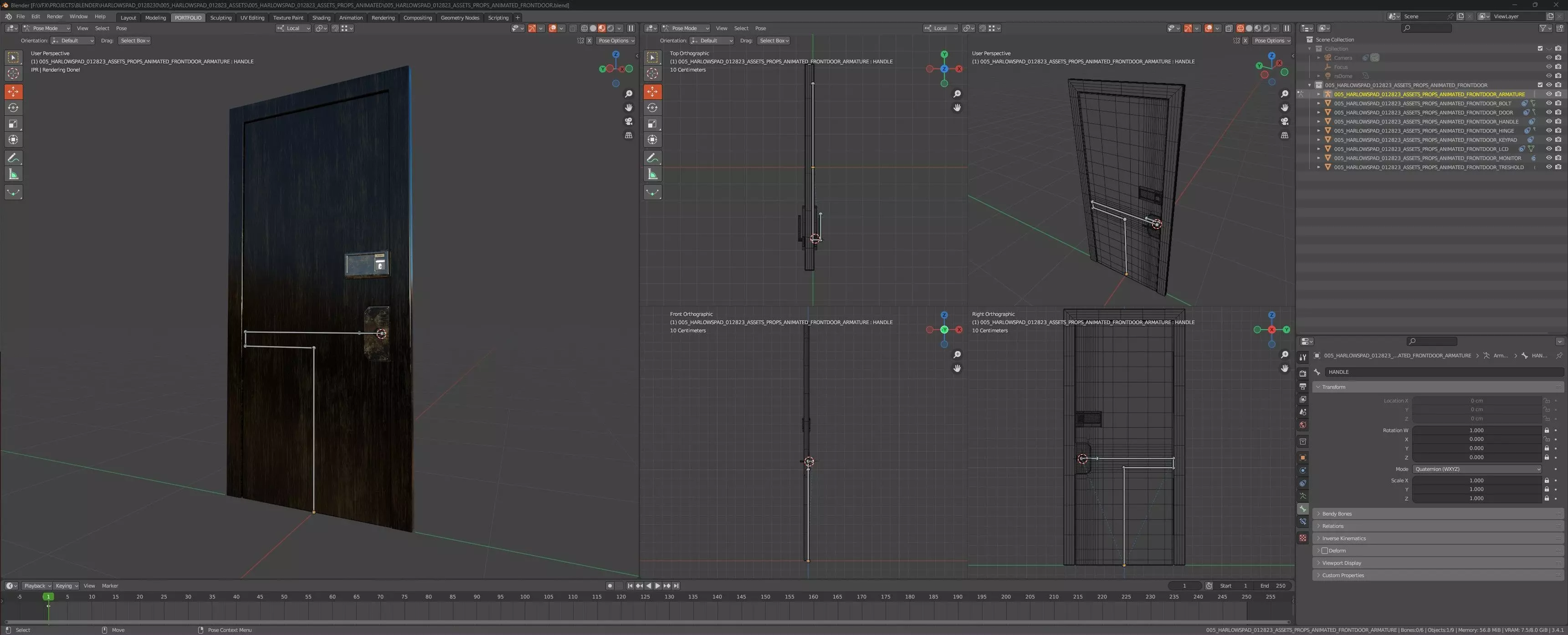Open the Bone Constraints properties tab

pos(1302,522)
